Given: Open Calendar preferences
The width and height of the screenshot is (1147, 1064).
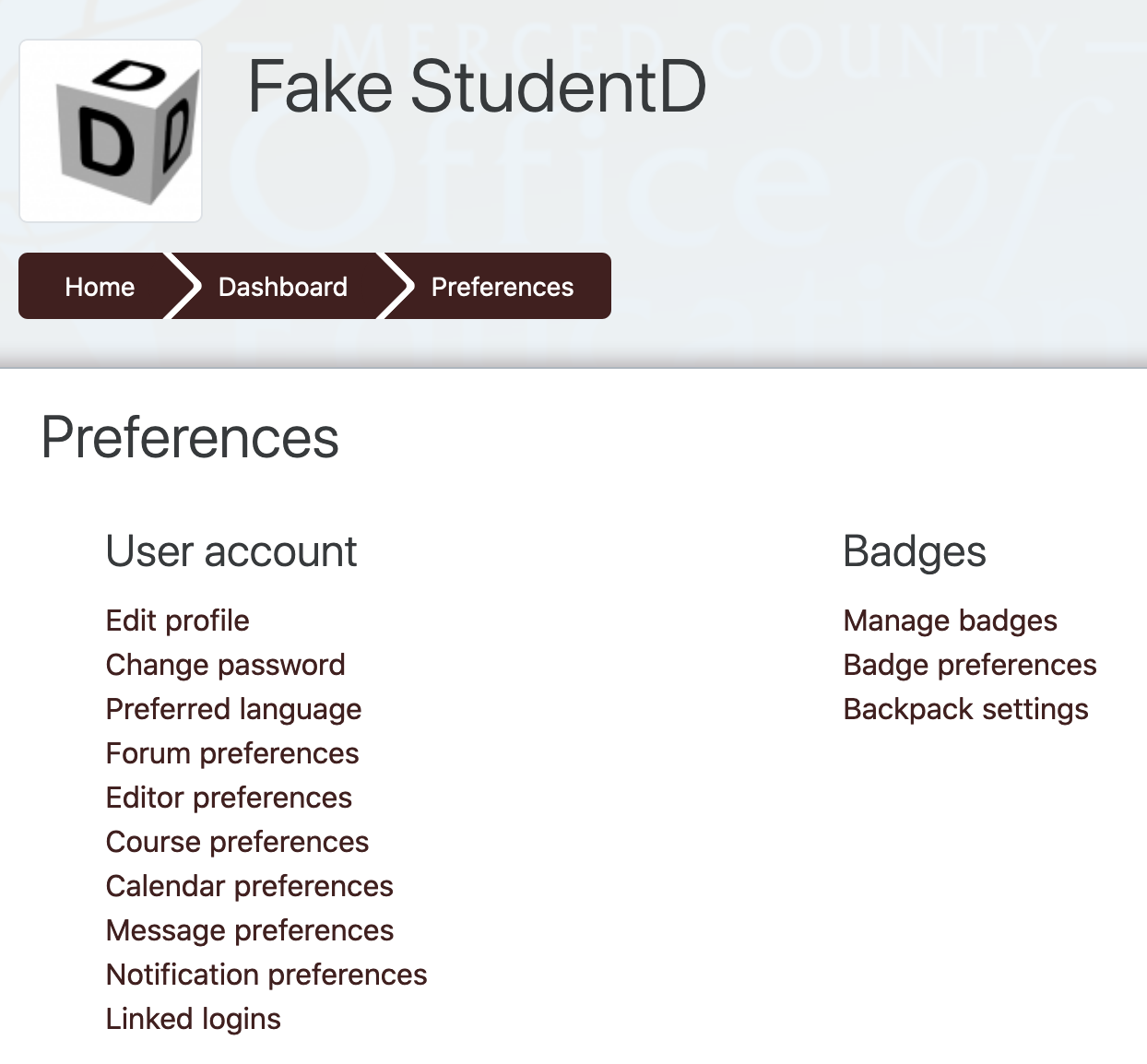Looking at the screenshot, I should 250,886.
